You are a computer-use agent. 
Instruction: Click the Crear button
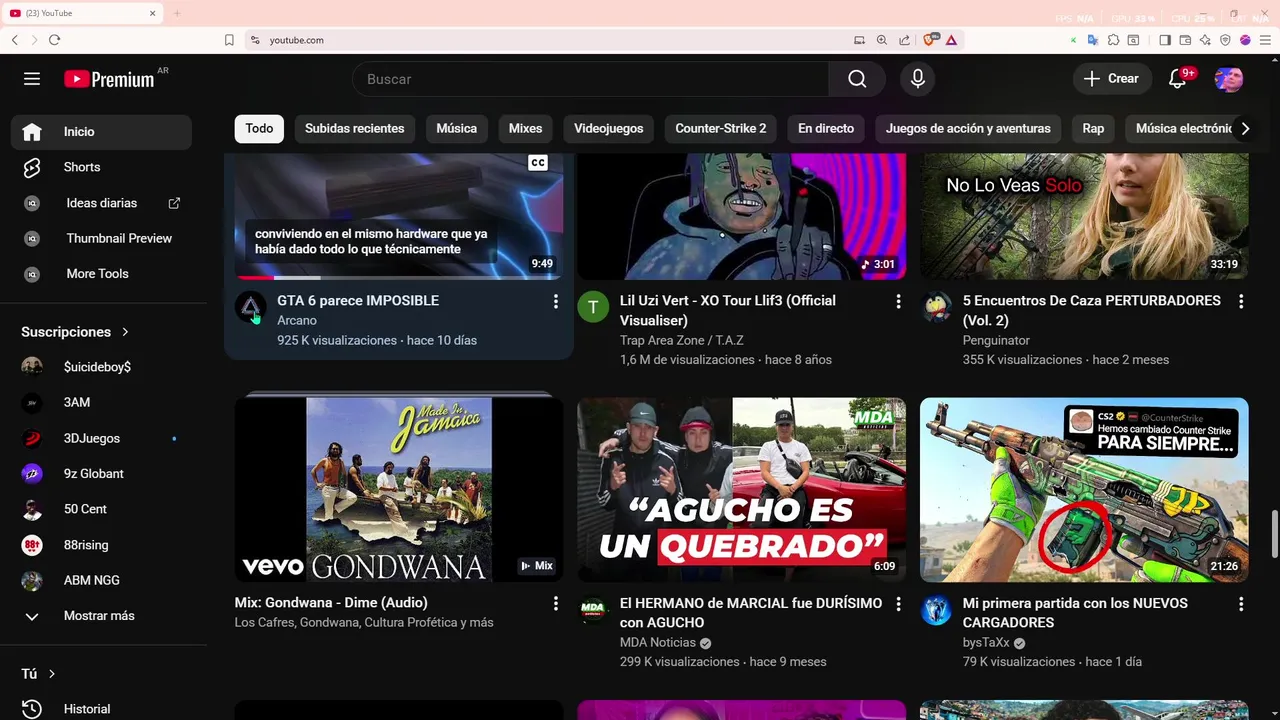click(1111, 79)
